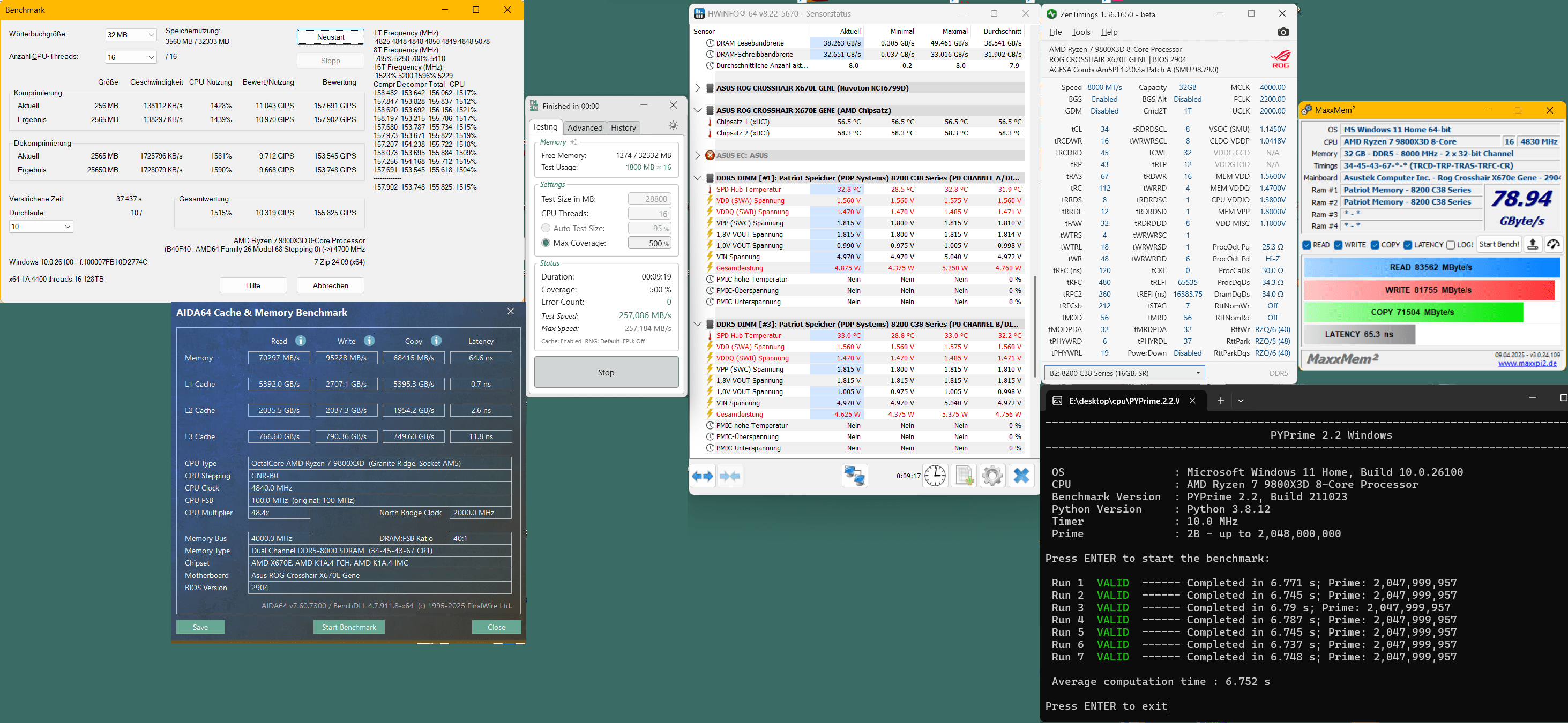Open ZenTimings Help menu

point(1109,32)
